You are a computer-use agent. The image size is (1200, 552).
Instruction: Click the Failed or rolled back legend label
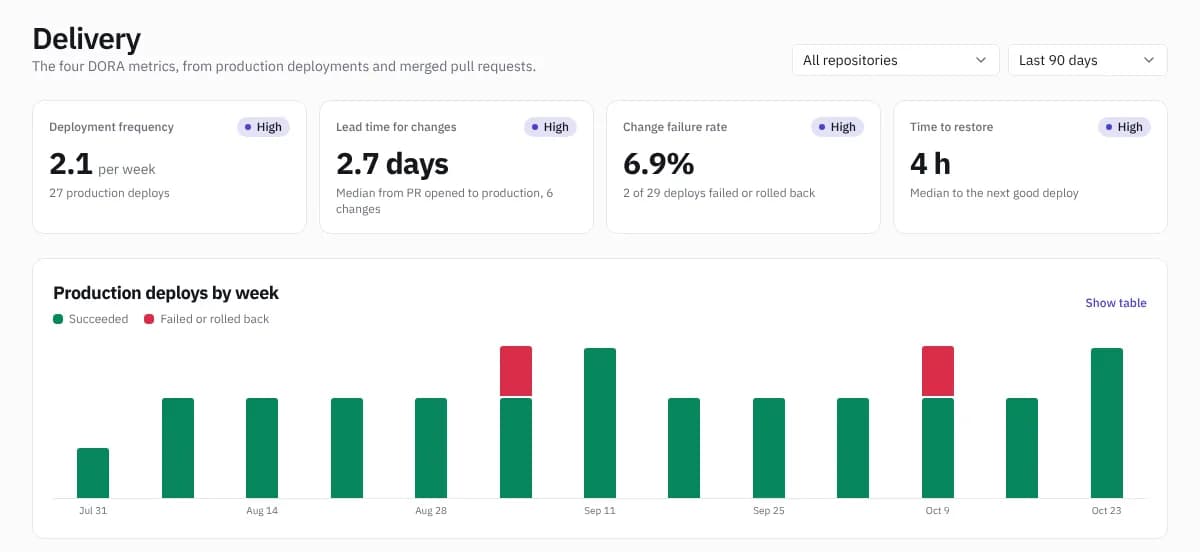coord(215,319)
